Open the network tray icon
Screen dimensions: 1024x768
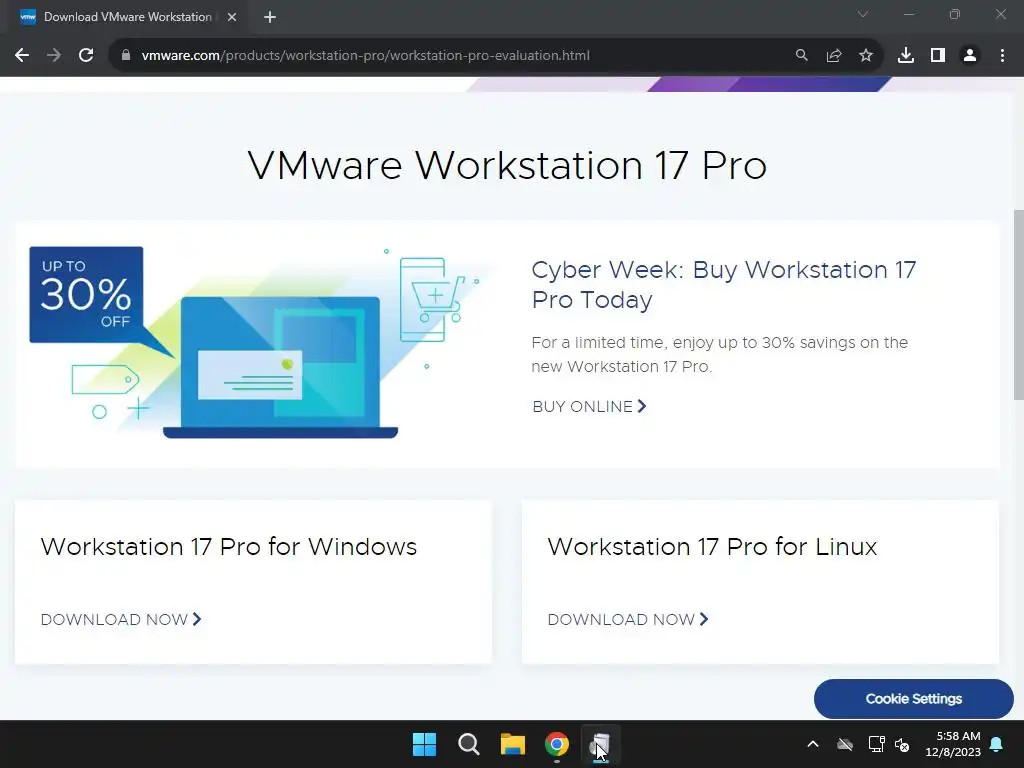(876, 744)
